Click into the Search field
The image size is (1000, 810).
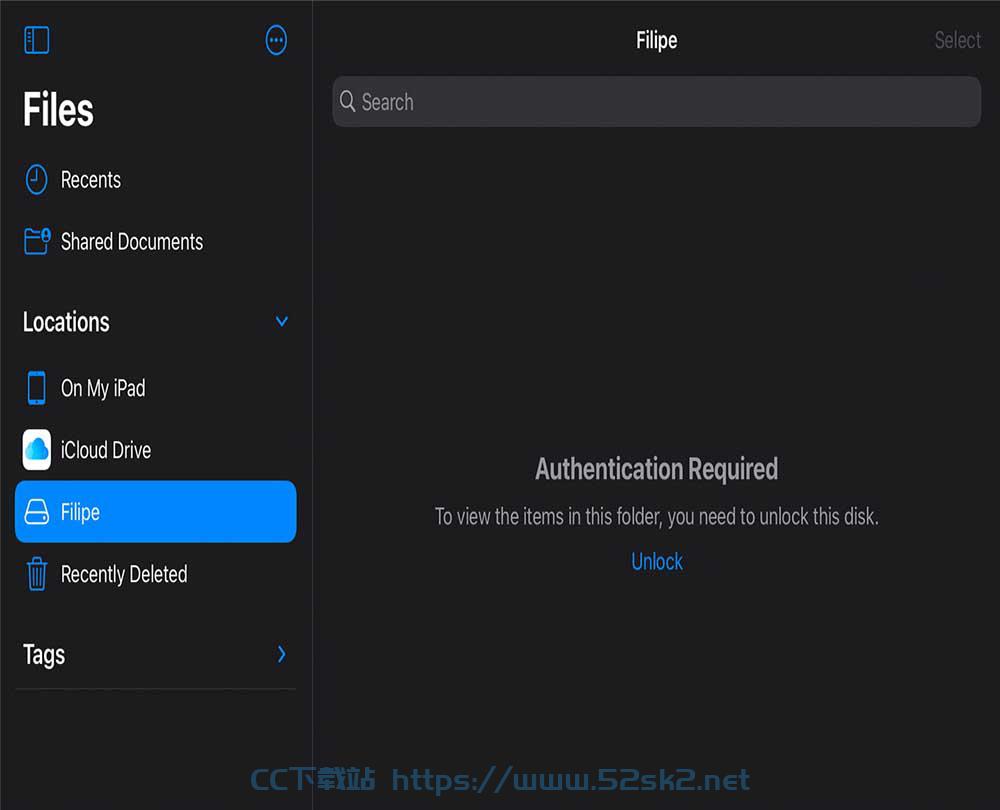click(656, 102)
